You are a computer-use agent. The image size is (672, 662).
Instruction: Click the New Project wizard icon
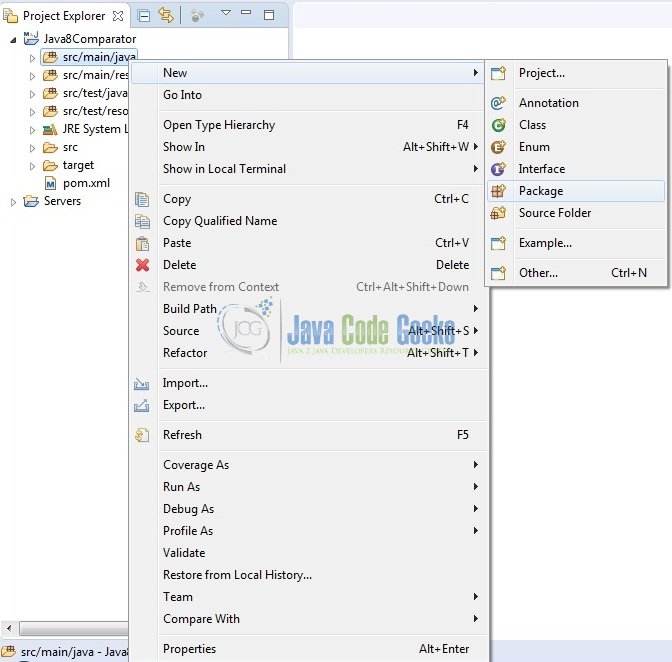click(498, 73)
